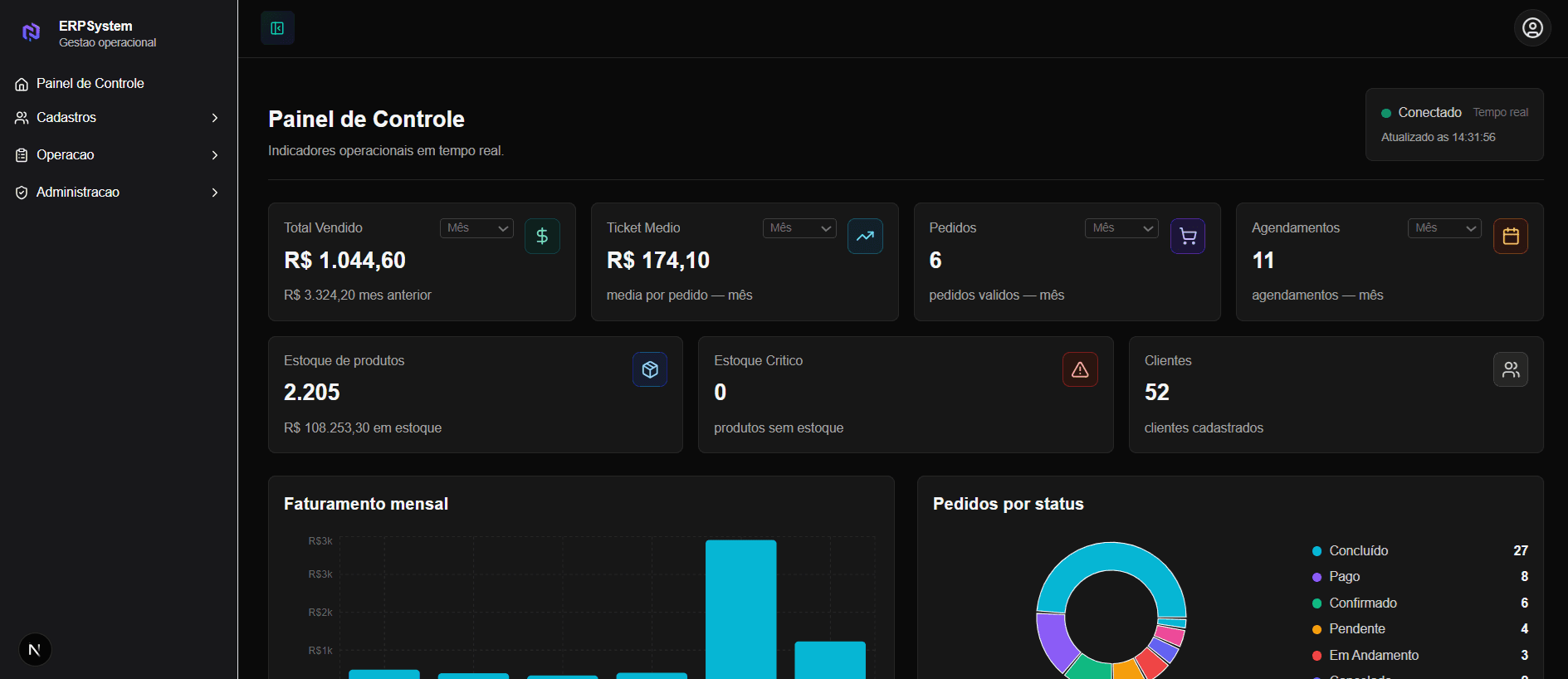Image resolution: width=1568 pixels, height=679 pixels.
Task: Click the box icon on Estoque de produtos card
Action: click(650, 369)
